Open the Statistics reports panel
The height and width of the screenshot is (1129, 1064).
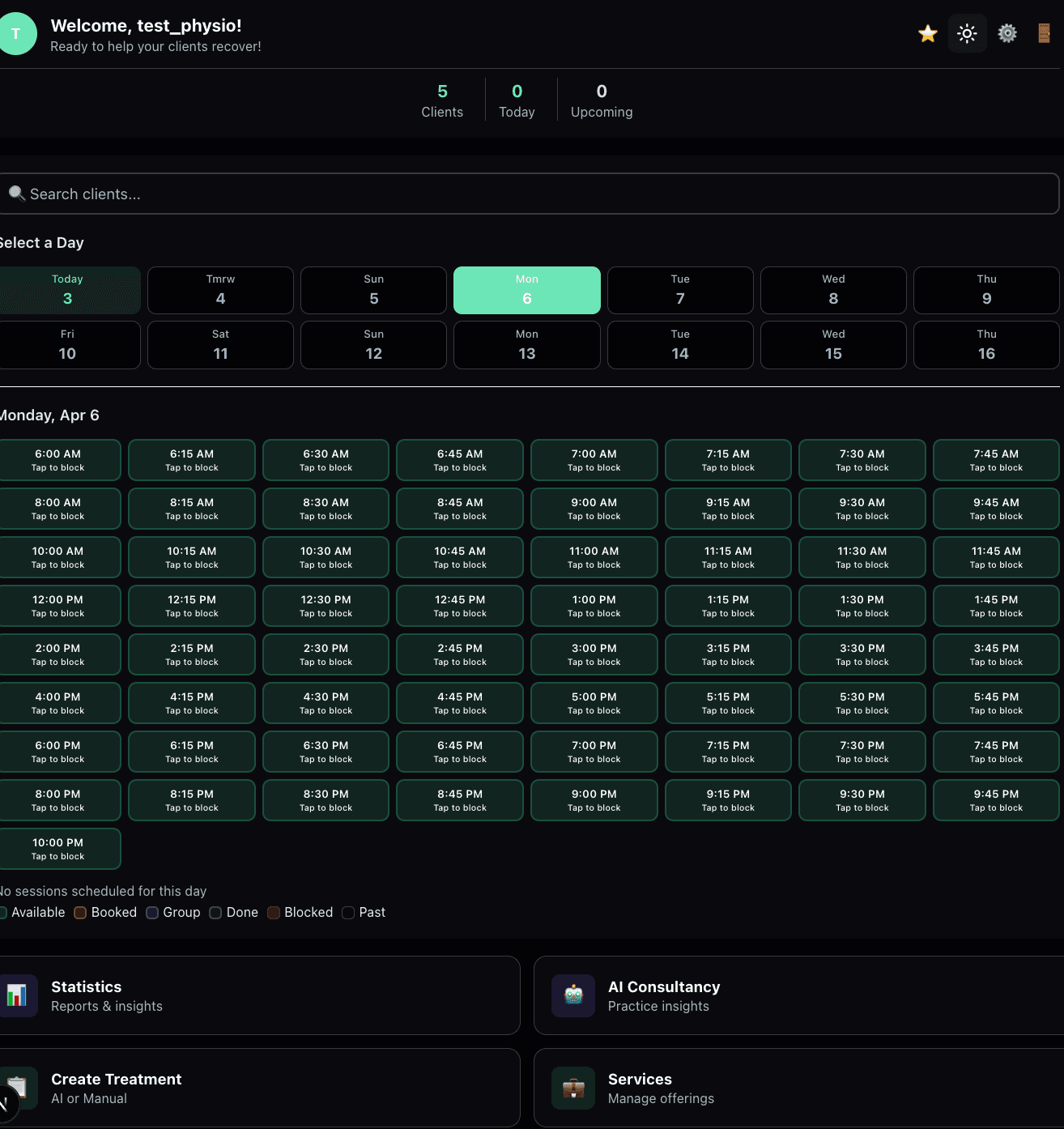[259, 995]
